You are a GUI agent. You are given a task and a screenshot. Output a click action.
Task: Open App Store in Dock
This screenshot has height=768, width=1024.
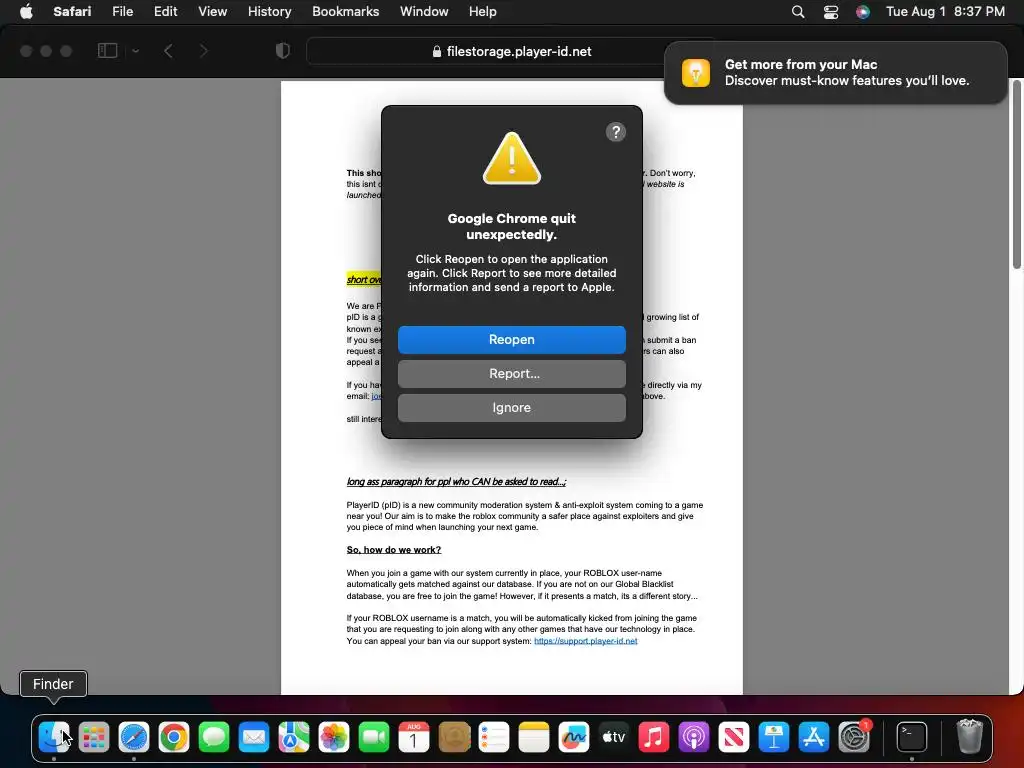point(814,737)
